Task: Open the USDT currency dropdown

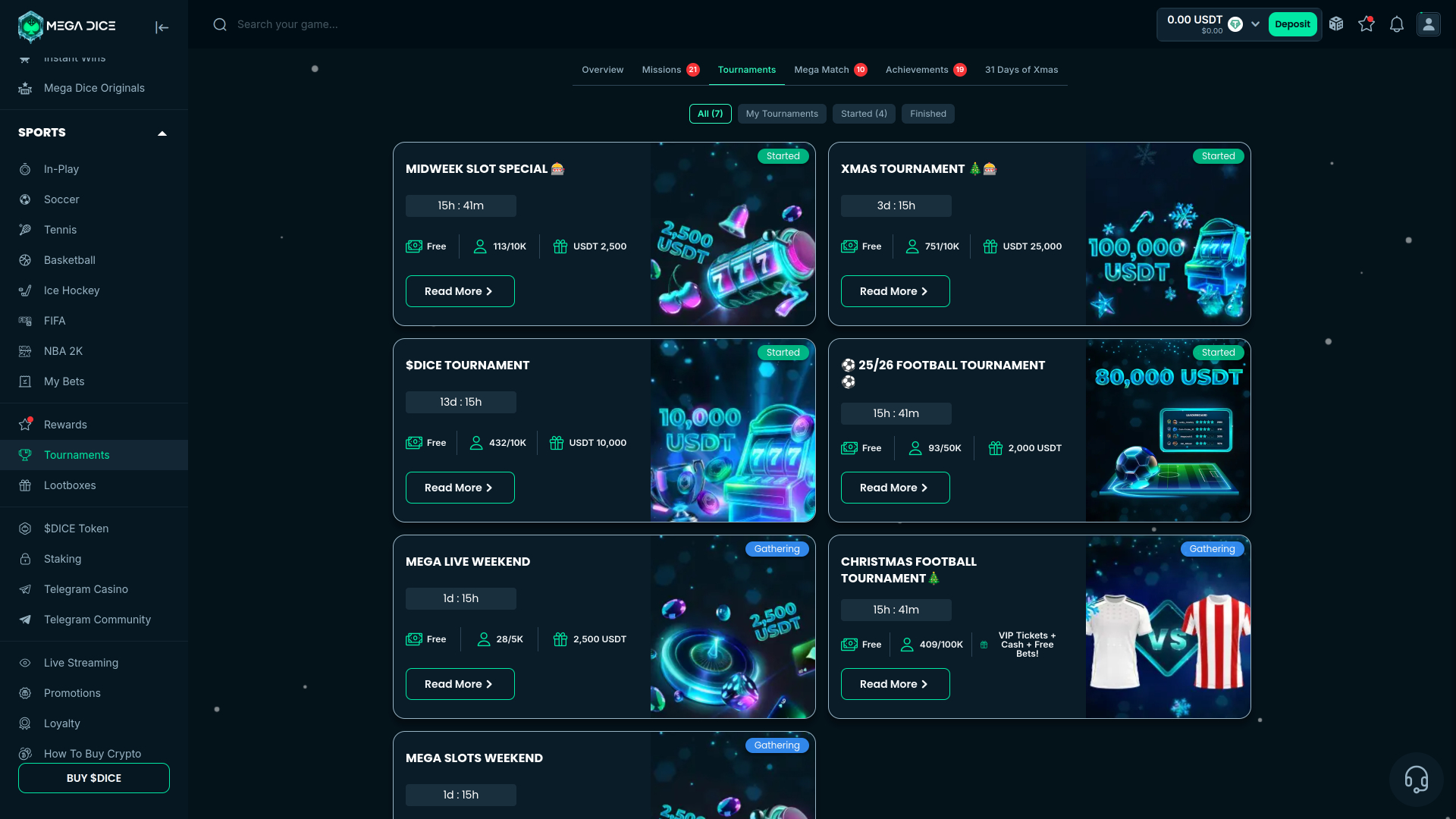Action: 1255,24
